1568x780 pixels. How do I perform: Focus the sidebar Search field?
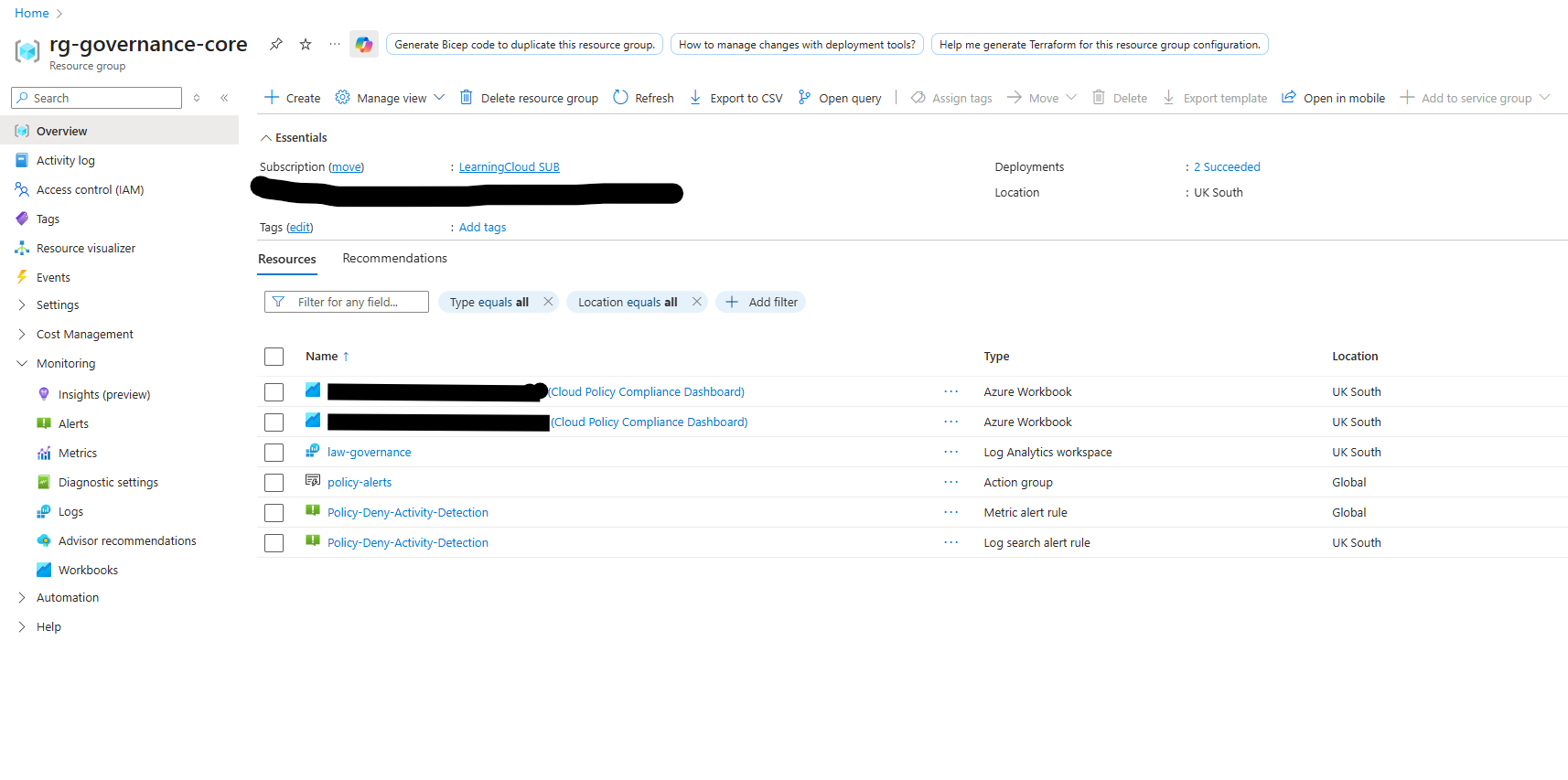point(97,98)
